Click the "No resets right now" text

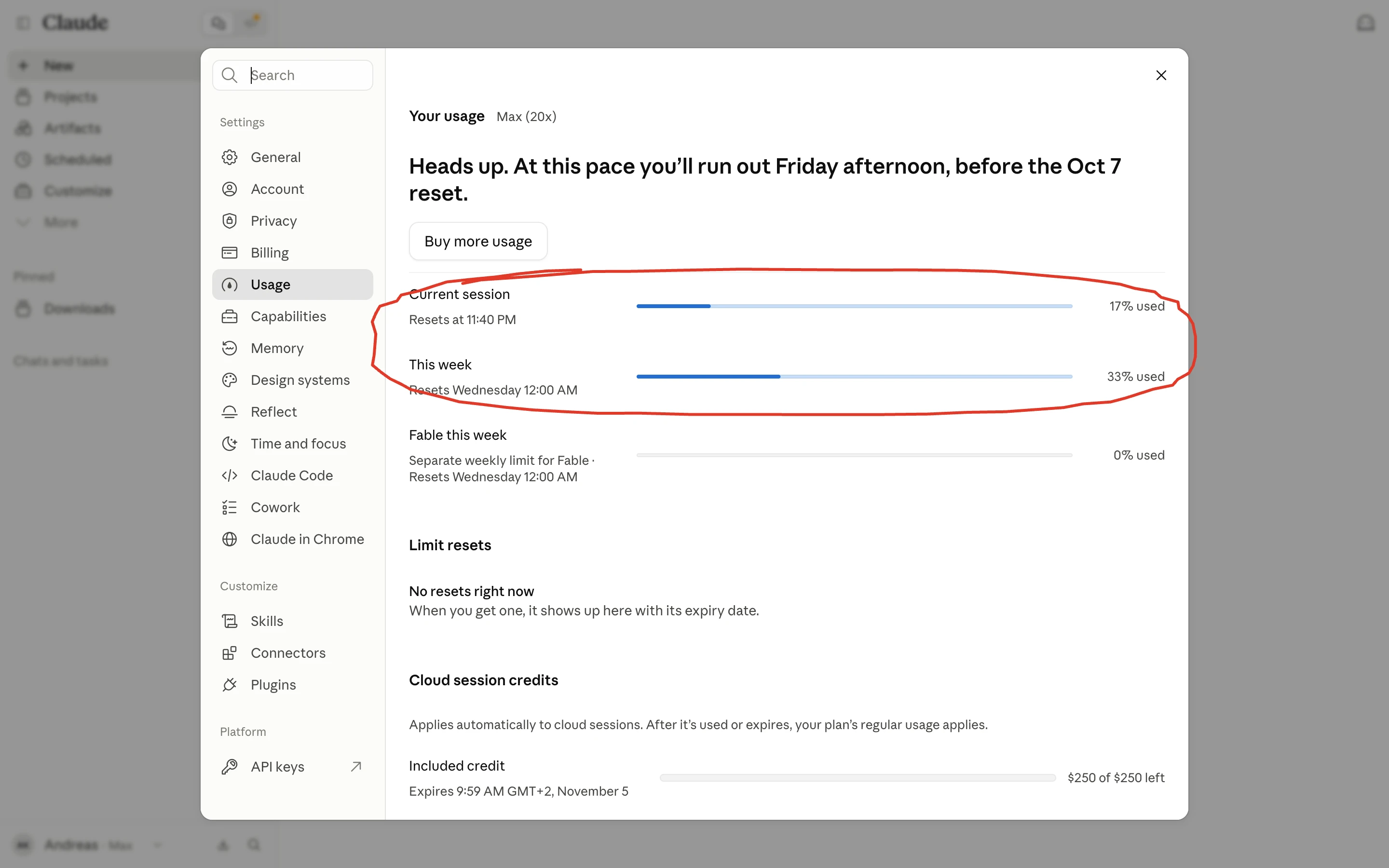(x=471, y=591)
